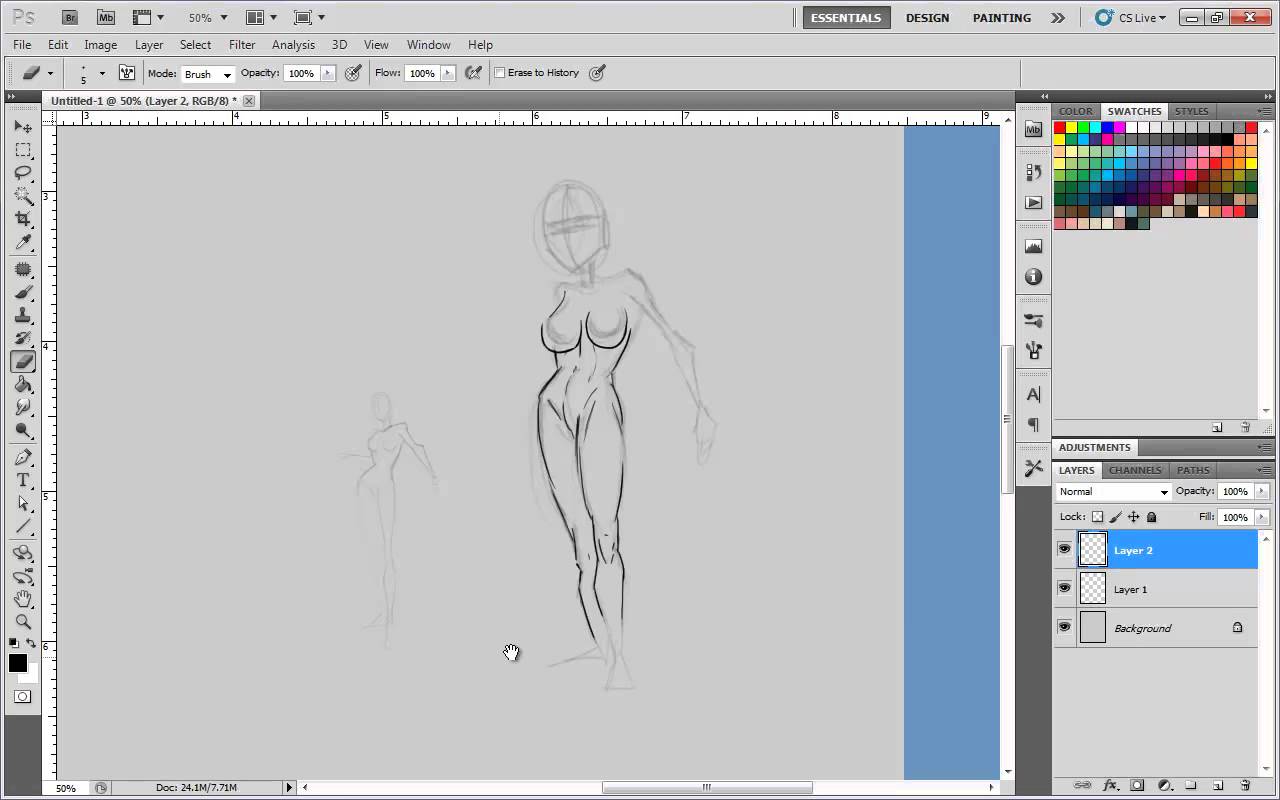1280x800 pixels.
Task: Toggle visibility of Layer 1
Action: tap(1064, 588)
